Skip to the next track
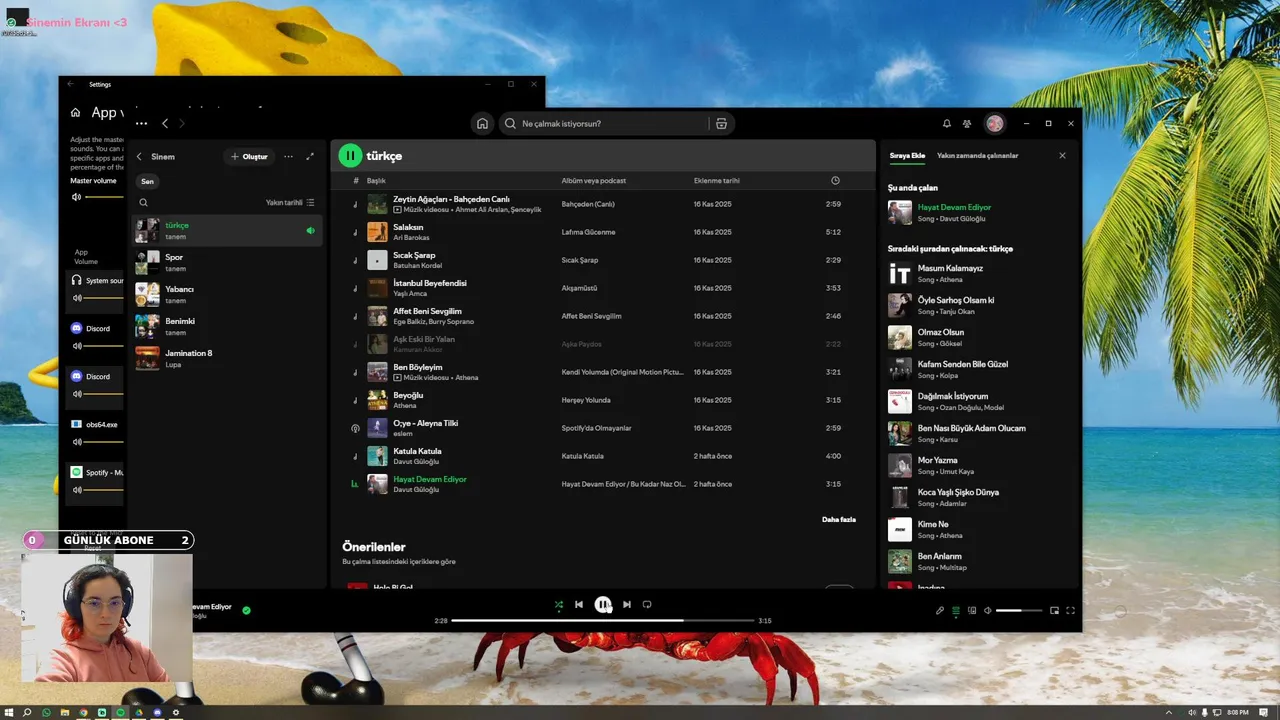1280x720 pixels. coord(627,604)
